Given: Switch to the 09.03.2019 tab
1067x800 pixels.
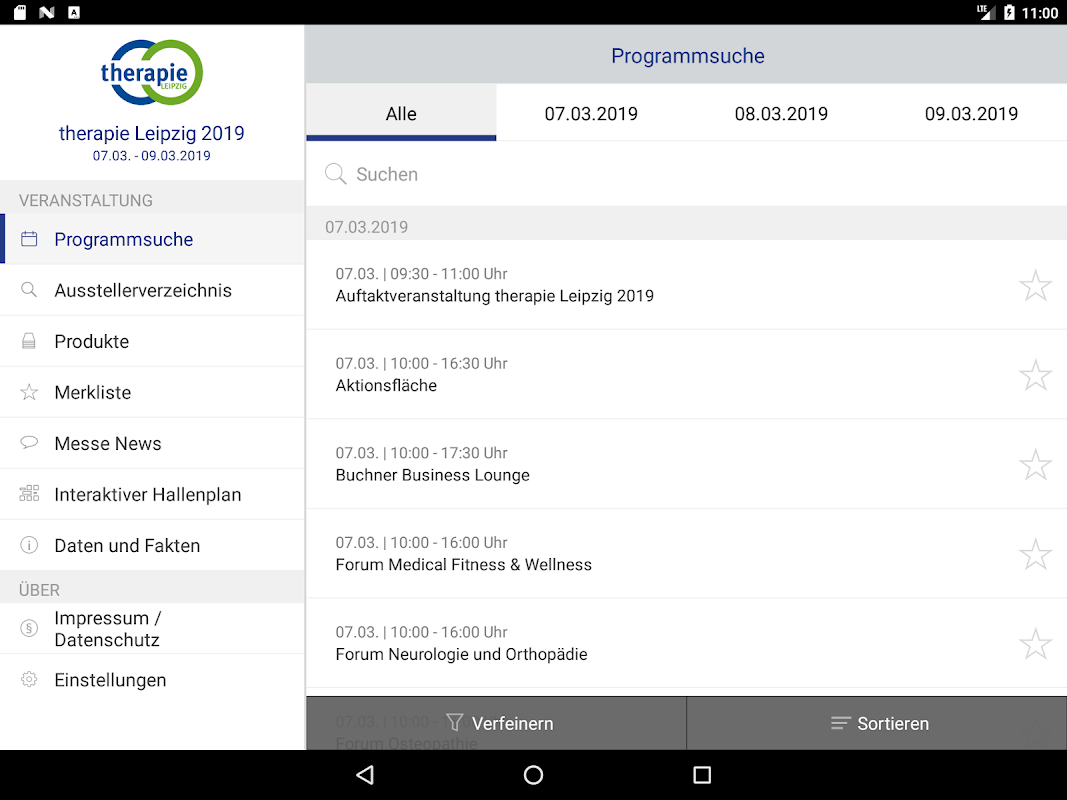Looking at the screenshot, I should 971,113.
